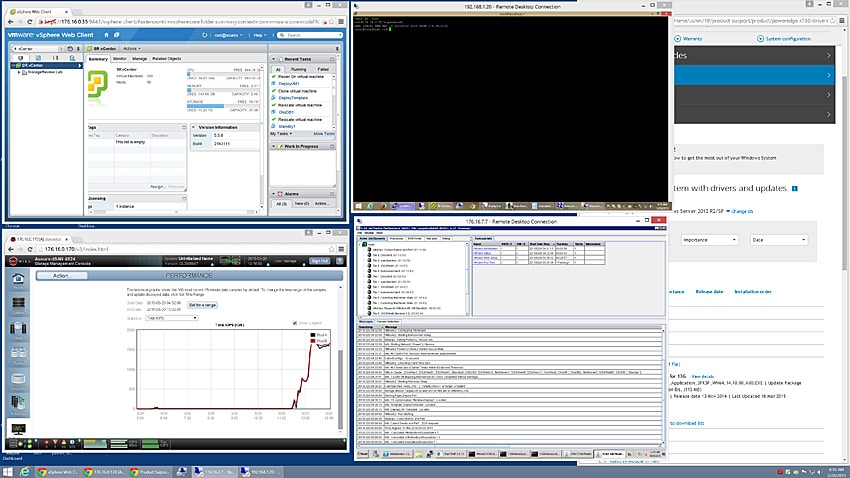Open the logged-in user dropdown in vSphere
This screenshot has height=478, width=850.
pos(228,35)
